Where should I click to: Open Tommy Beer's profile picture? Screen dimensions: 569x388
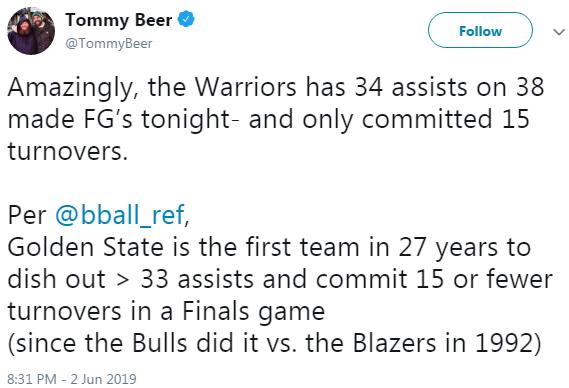tap(31, 31)
